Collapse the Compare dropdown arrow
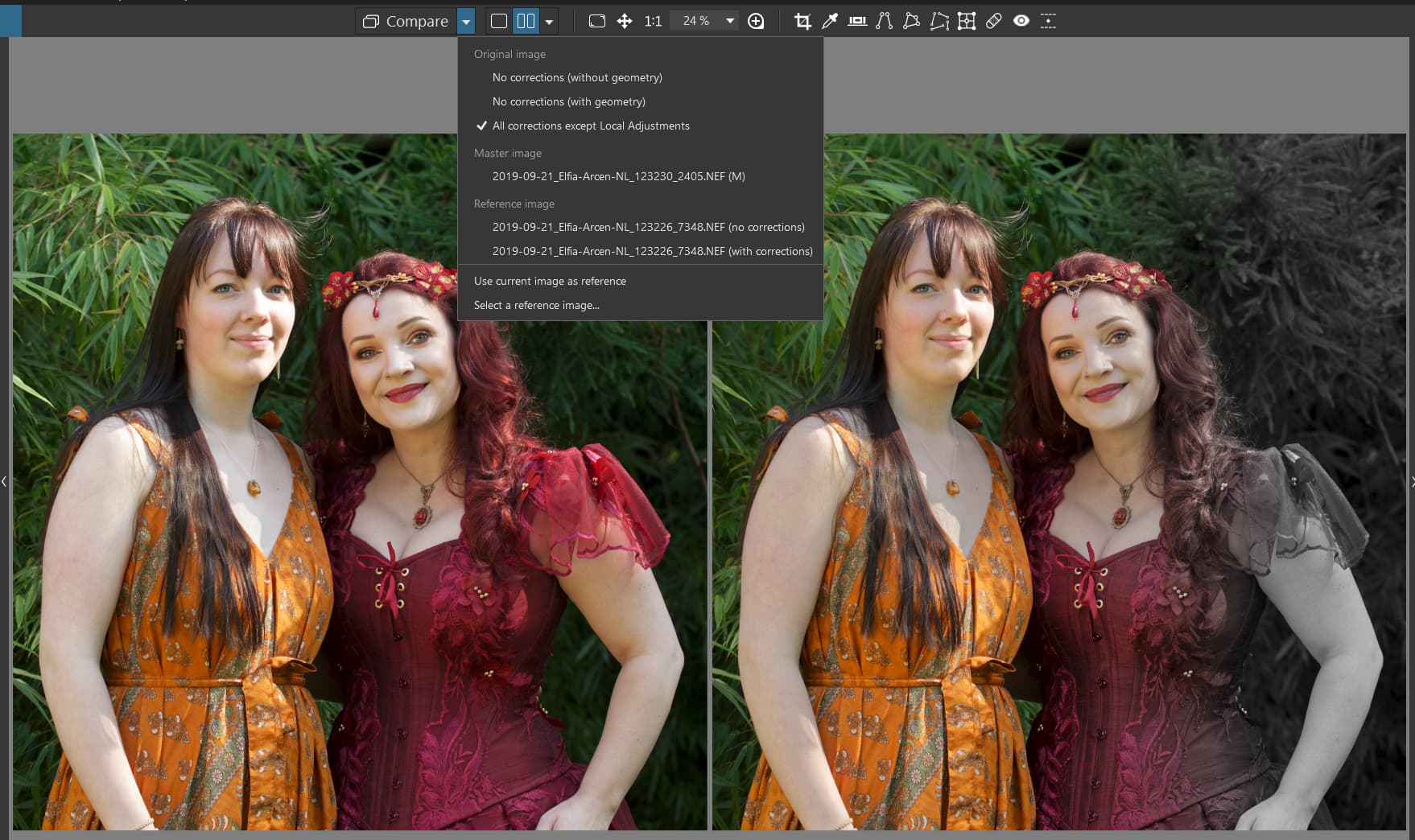The height and width of the screenshot is (840, 1415). click(466, 22)
